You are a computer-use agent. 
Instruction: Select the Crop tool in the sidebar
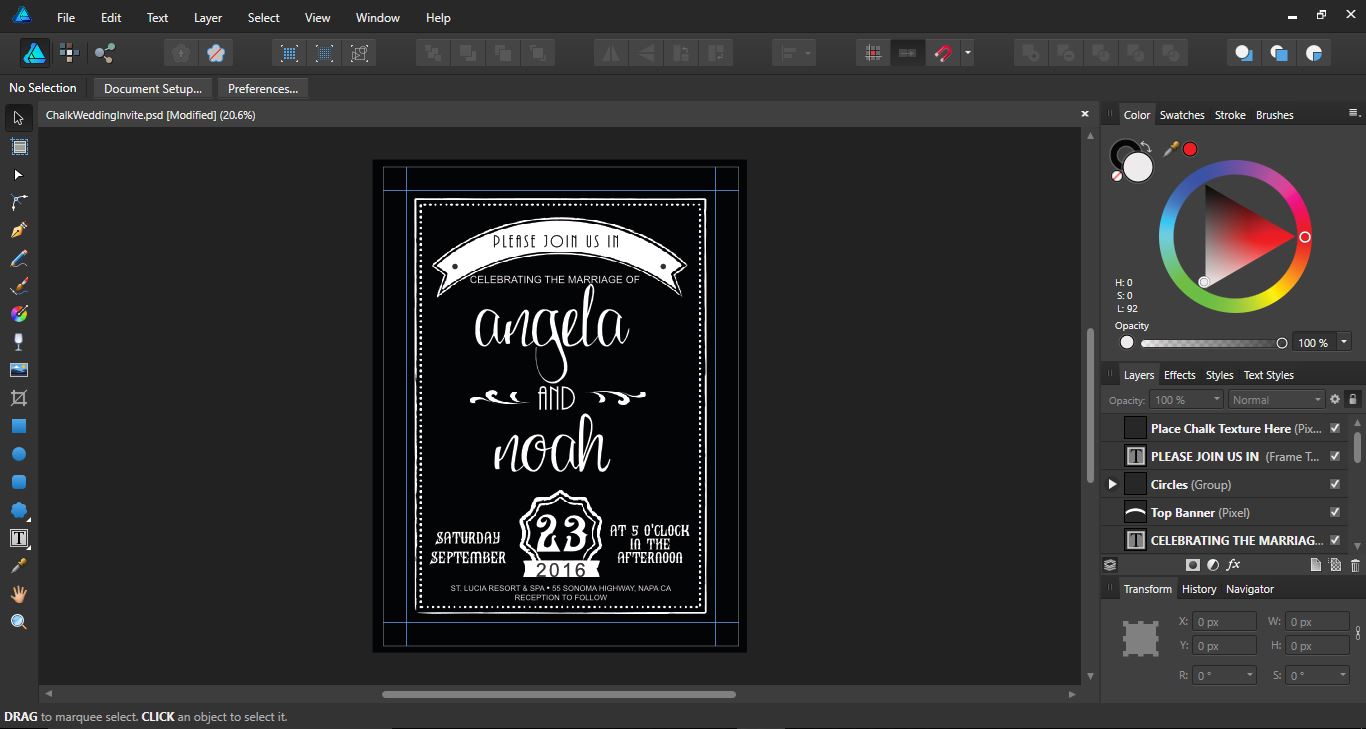coord(18,398)
